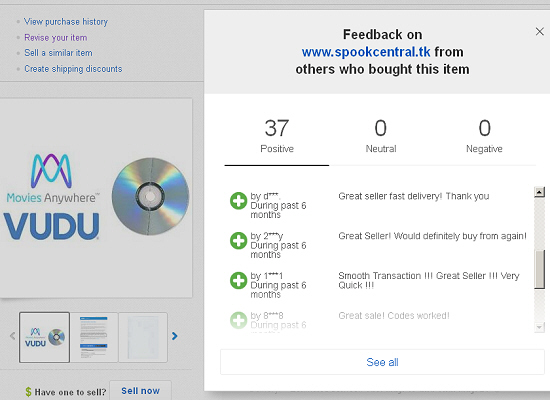
Task: Click green plus icon for buyer d***.
Action: click(239, 201)
